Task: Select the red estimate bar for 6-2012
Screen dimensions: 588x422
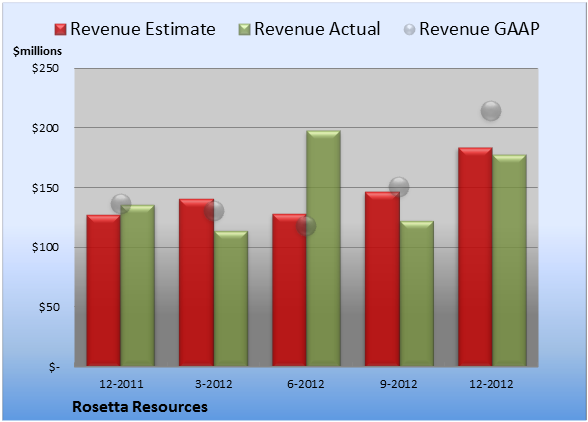Action: point(289,290)
